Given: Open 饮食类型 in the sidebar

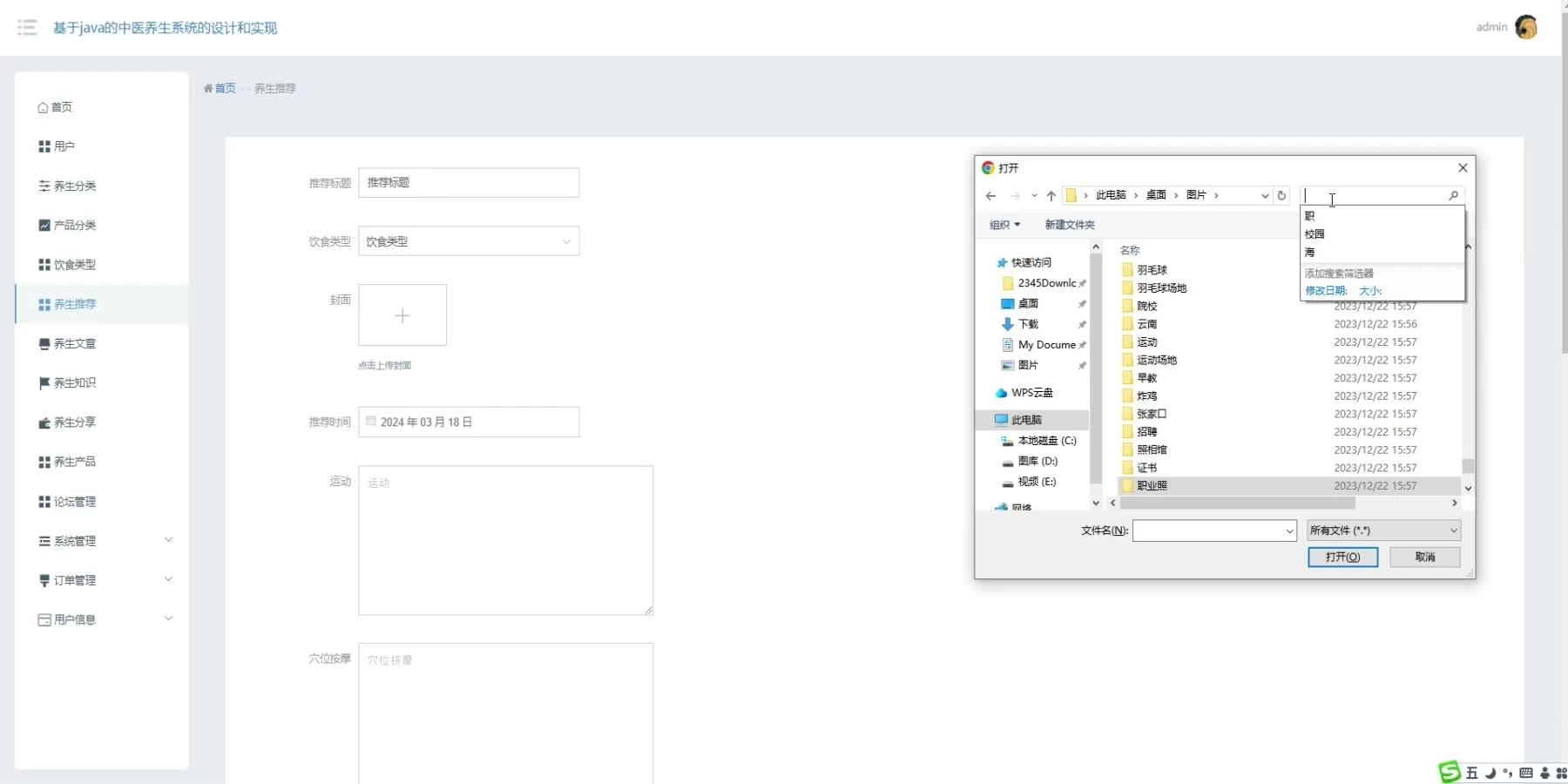Looking at the screenshot, I should 67,264.
